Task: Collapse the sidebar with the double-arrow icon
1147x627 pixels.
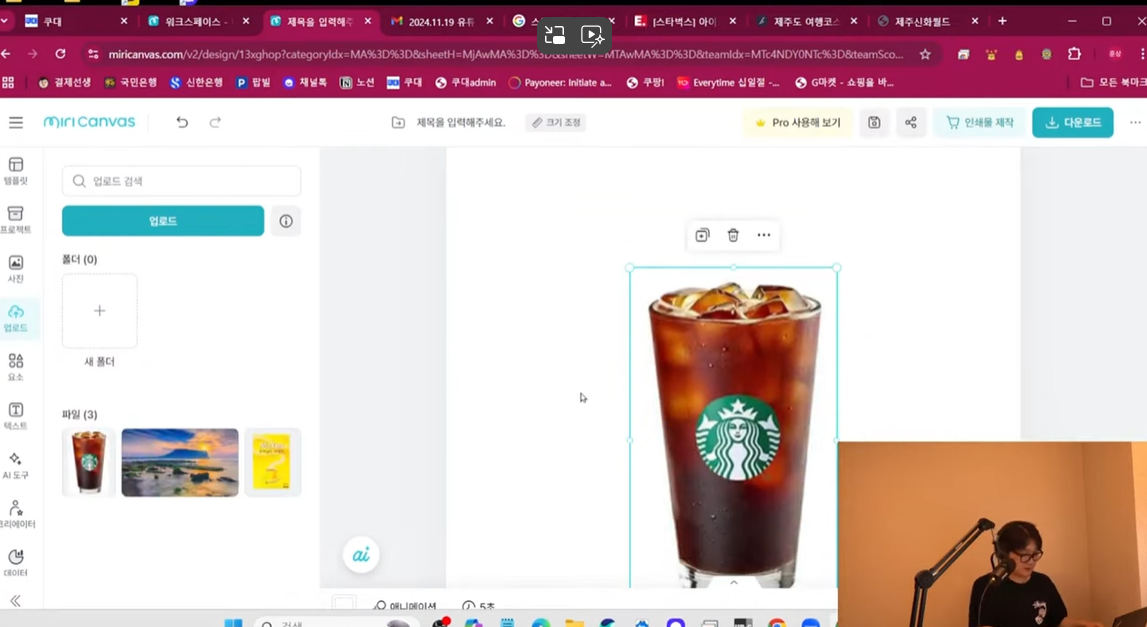Action: tap(15, 601)
